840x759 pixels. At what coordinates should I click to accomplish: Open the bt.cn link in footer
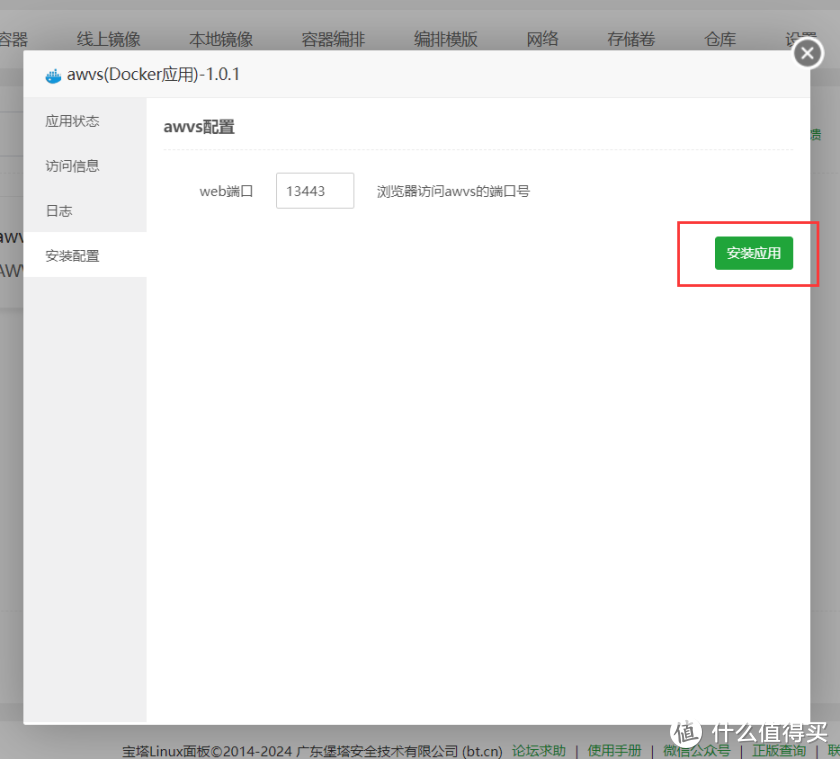[x=483, y=750]
